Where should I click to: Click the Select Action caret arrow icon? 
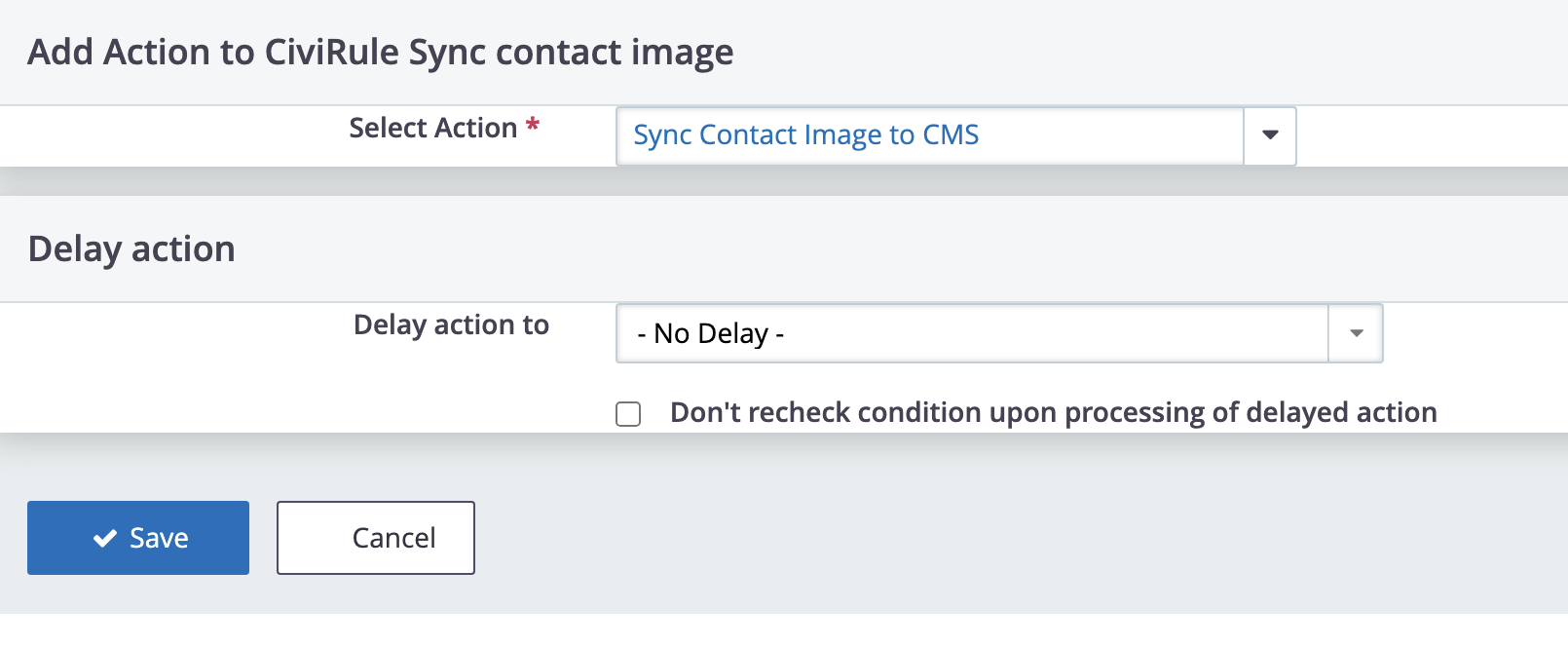point(1270,135)
